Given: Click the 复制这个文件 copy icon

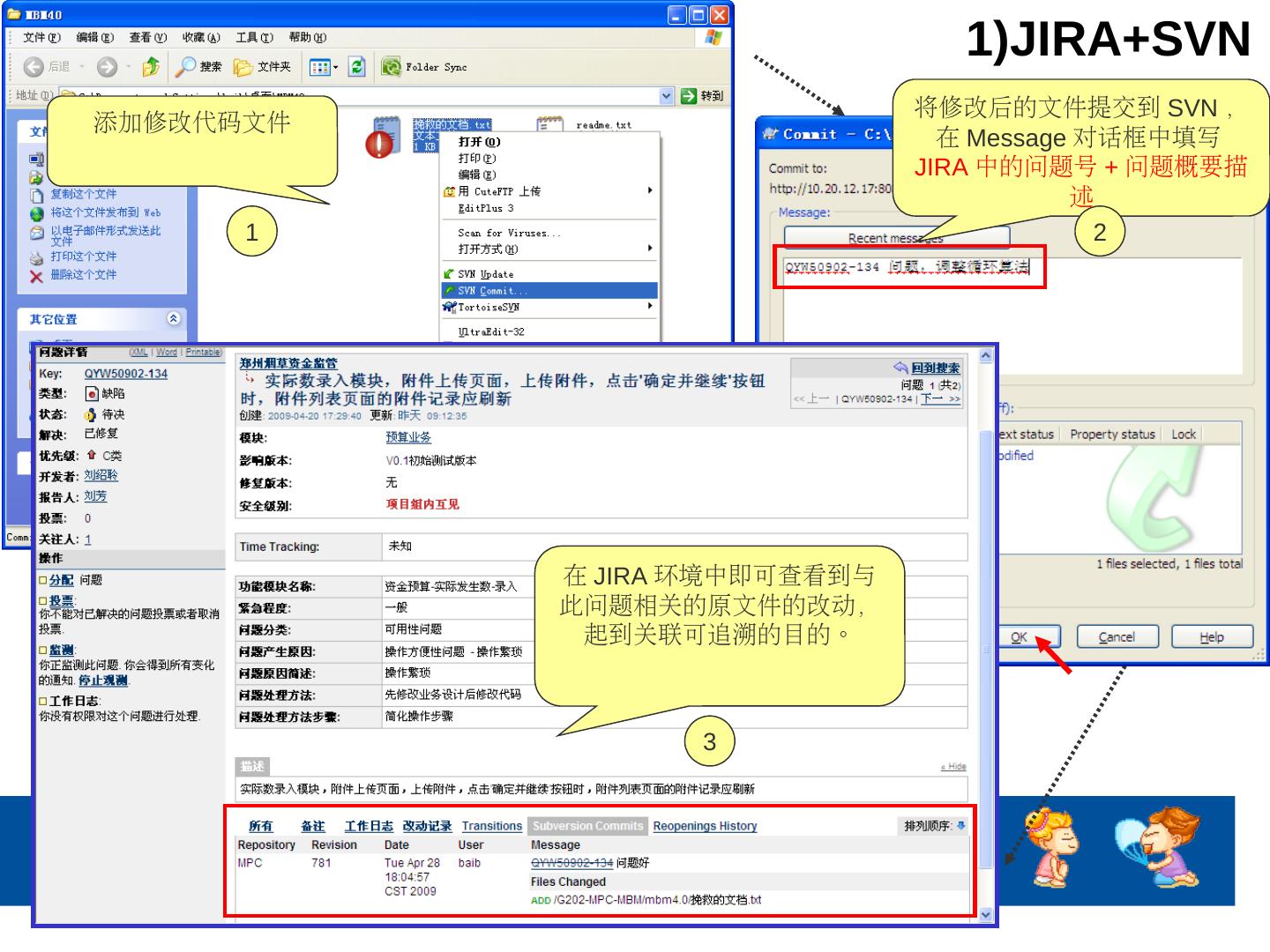Looking at the screenshot, I should (x=36, y=195).
